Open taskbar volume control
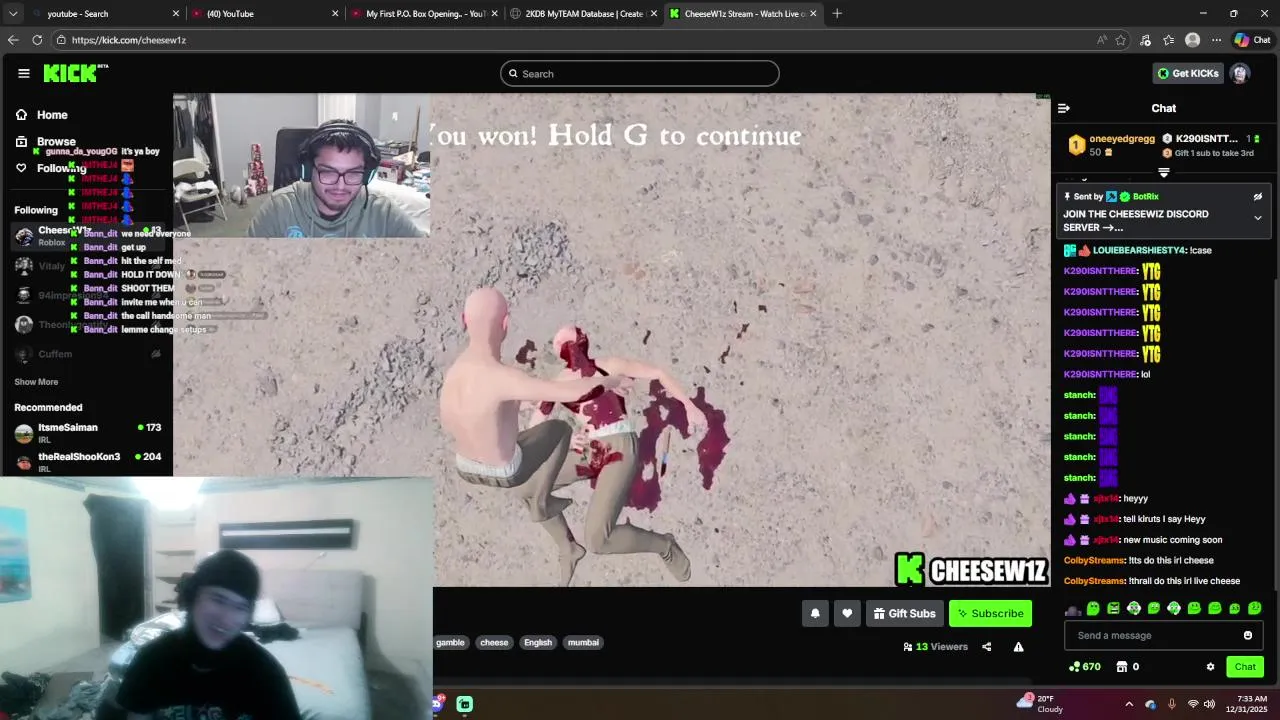Viewport: 1280px width, 720px height. click(x=1209, y=704)
